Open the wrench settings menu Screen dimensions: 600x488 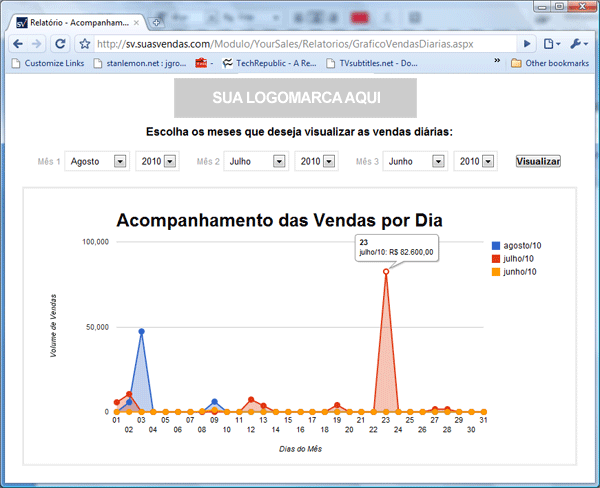(579, 44)
